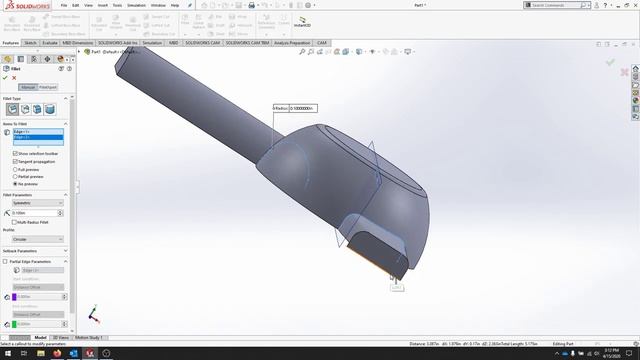Open the Motion Study 1 tab

(89, 338)
